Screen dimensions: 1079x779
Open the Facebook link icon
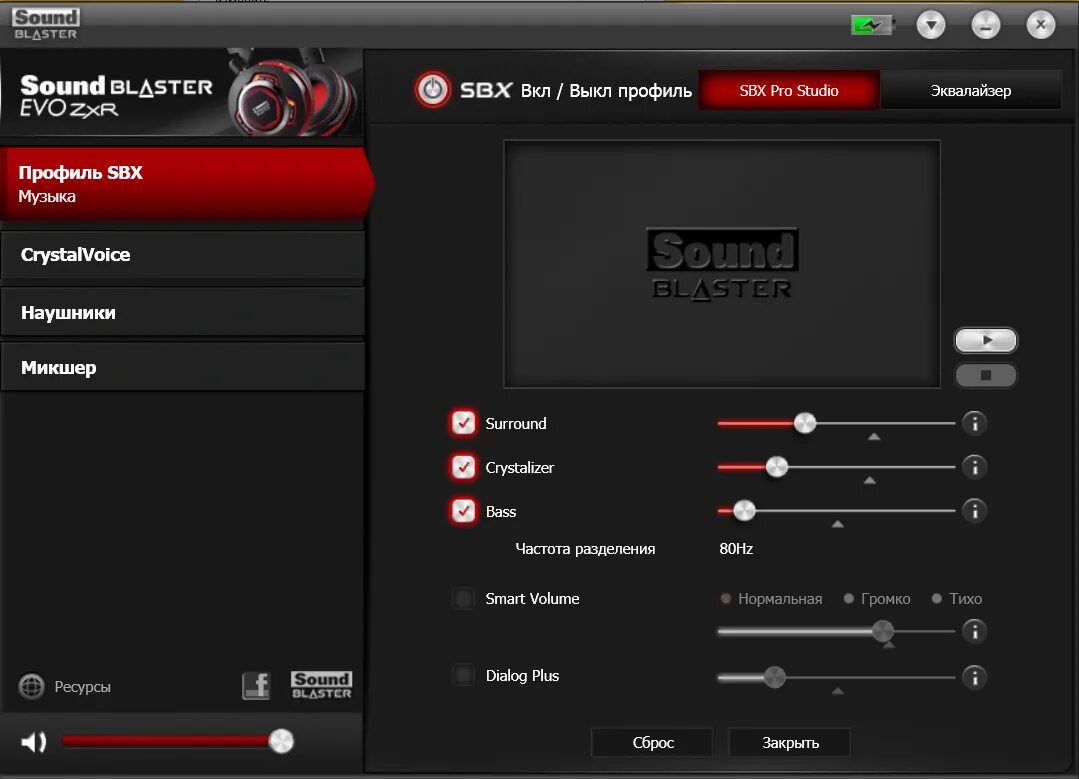(x=256, y=685)
